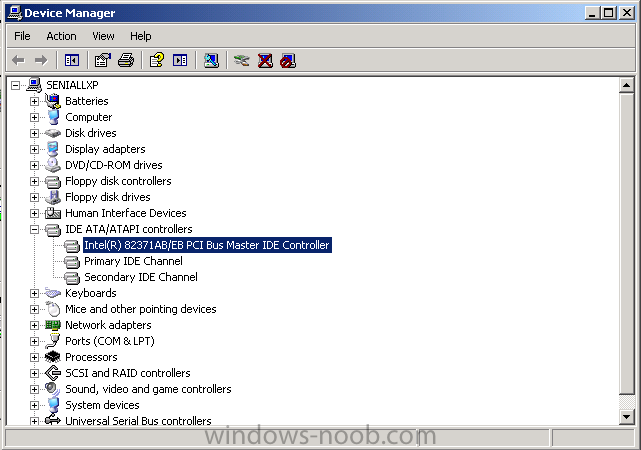Click the Disk drives category icon
The image size is (641, 450).
(x=53, y=133)
